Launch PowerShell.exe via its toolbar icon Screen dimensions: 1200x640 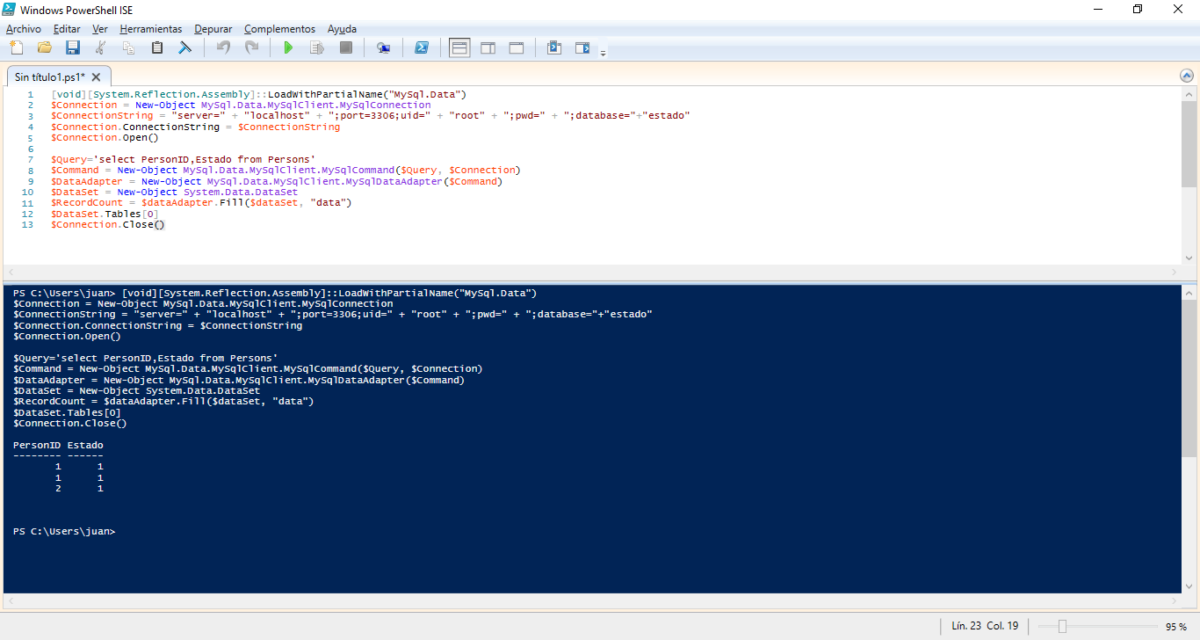(422, 47)
